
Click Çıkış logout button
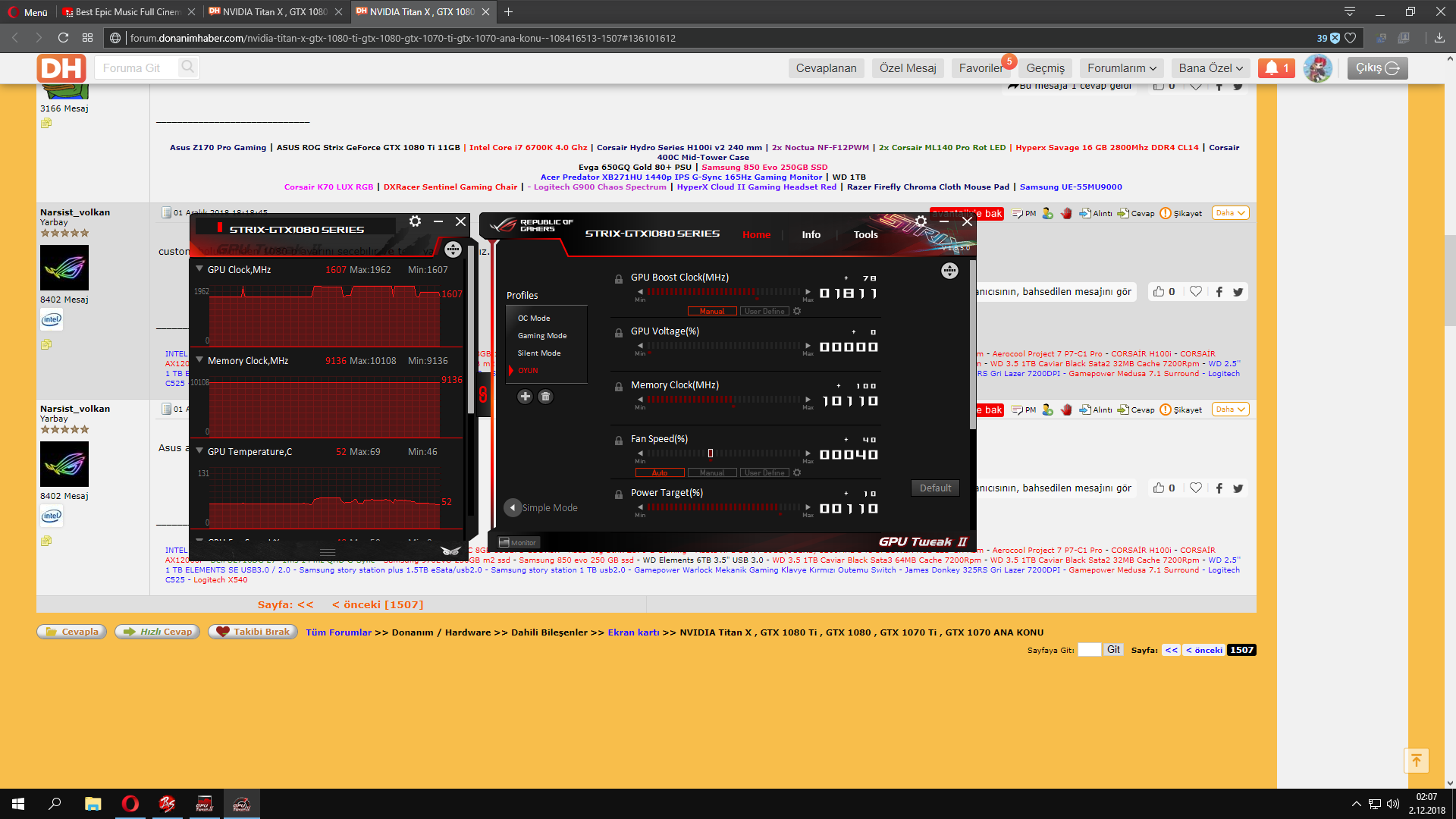(1377, 68)
